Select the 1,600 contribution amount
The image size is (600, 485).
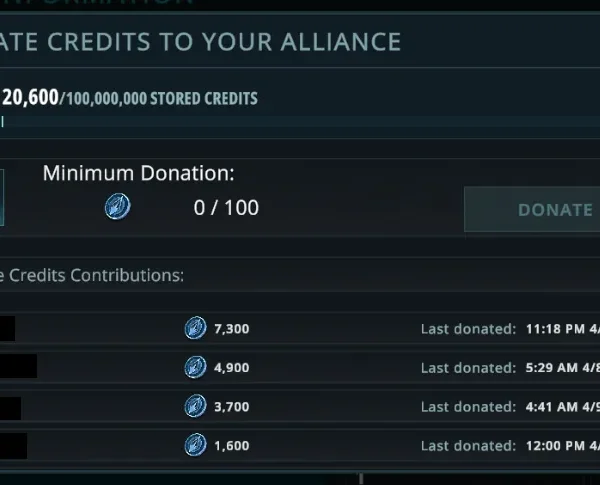coord(232,446)
